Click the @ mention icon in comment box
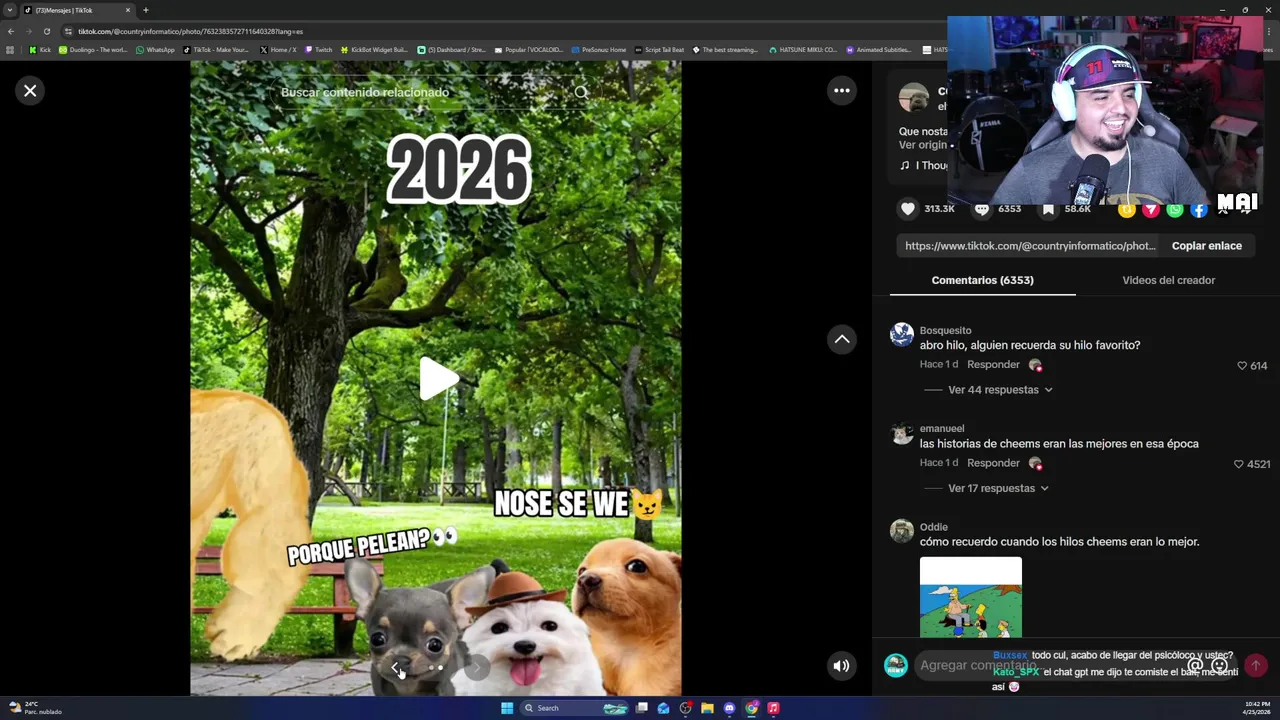This screenshot has width=1280, height=720. point(1195,665)
